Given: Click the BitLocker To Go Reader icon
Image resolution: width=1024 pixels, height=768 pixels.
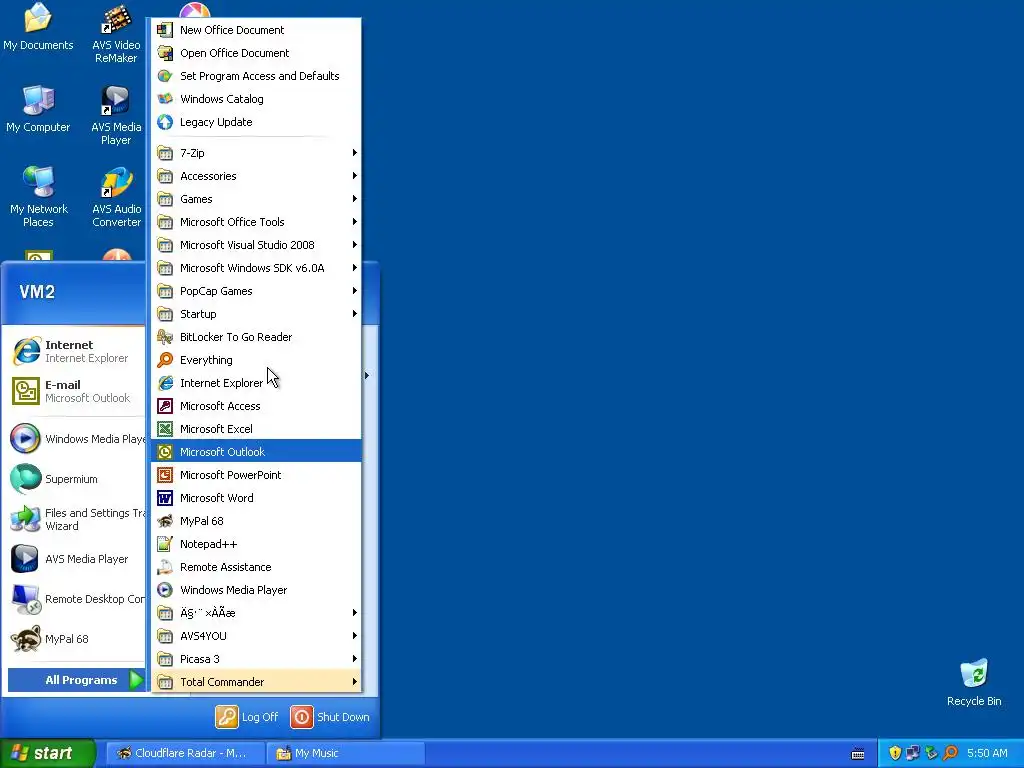Looking at the screenshot, I should [165, 336].
